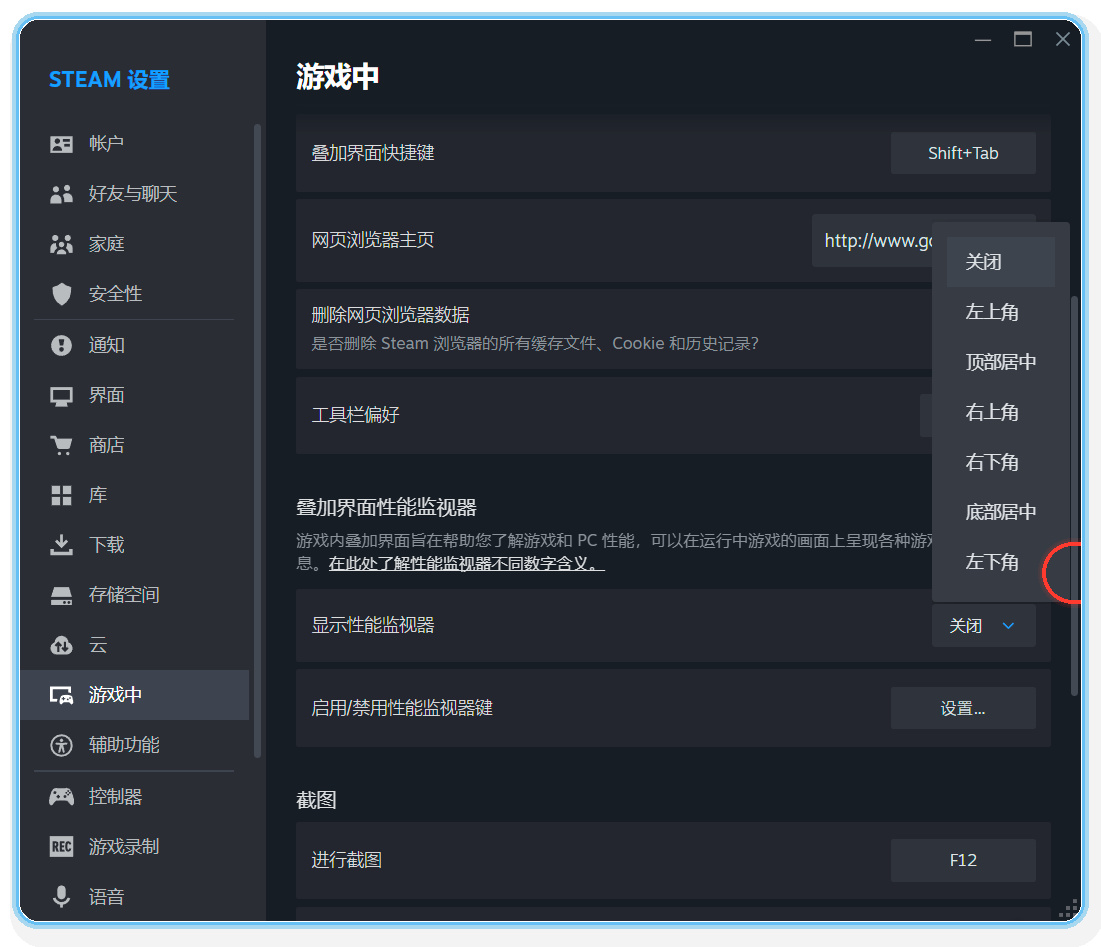Screen dimensions: 1101x947
Task: Choose 左上角 in the dropdown list
Action: click(1001, 312)
